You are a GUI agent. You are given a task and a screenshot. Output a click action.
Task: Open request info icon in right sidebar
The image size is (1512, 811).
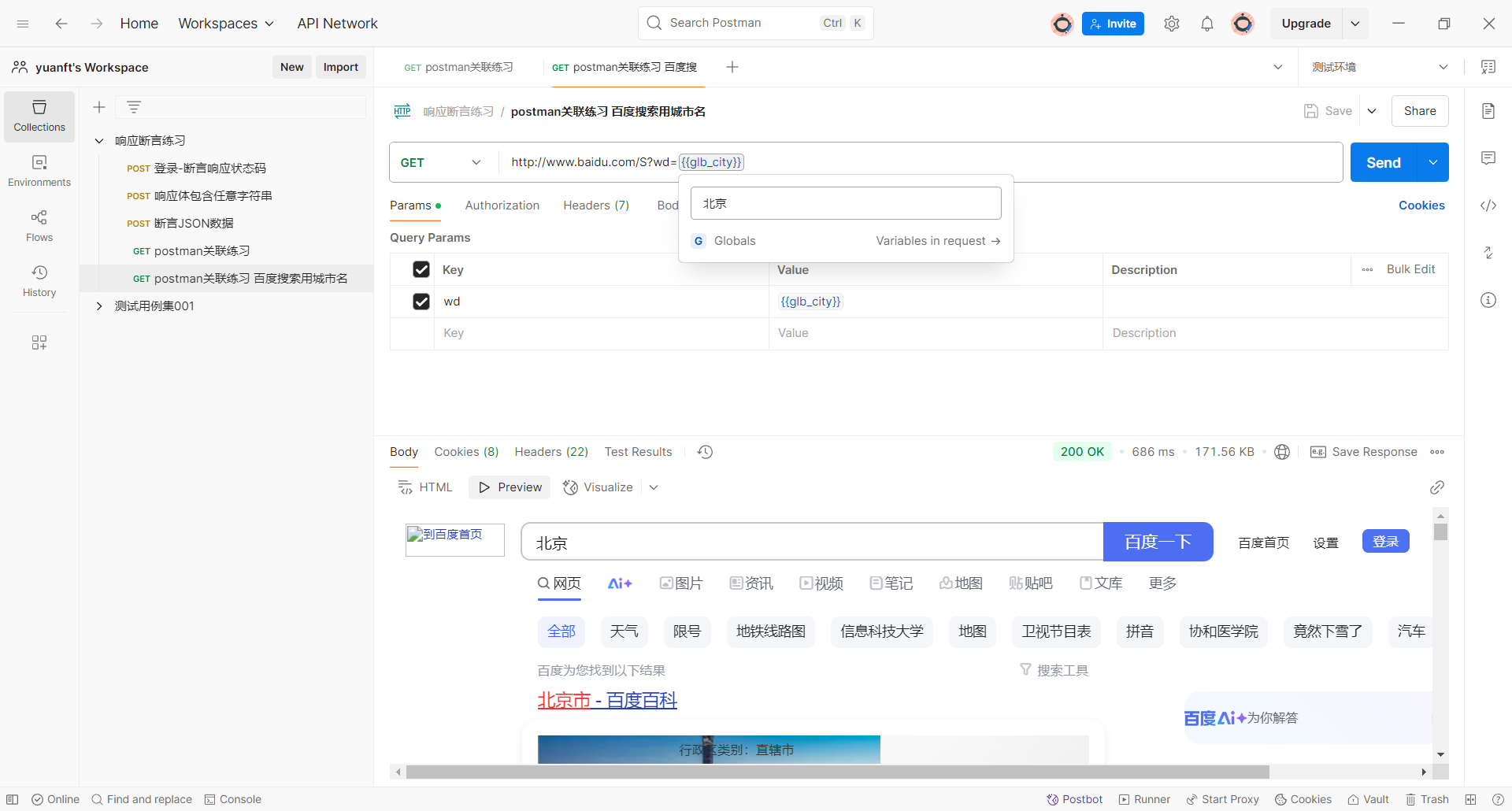pyautogui.click(x=1488, y=300)
